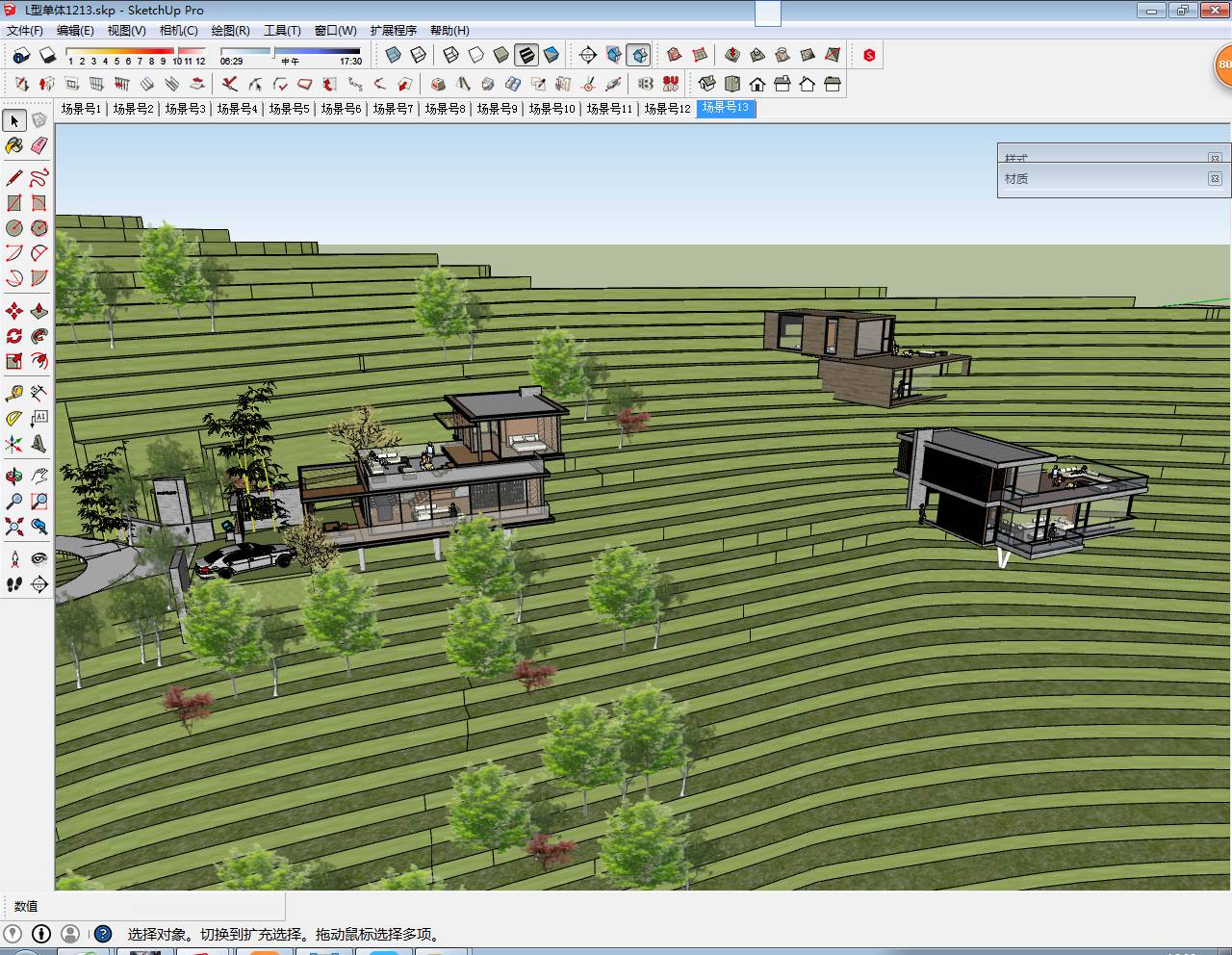The height and width of the screenshot is (955, 1232).
Task: Open the 相机(C) menu
Action: 179,31
